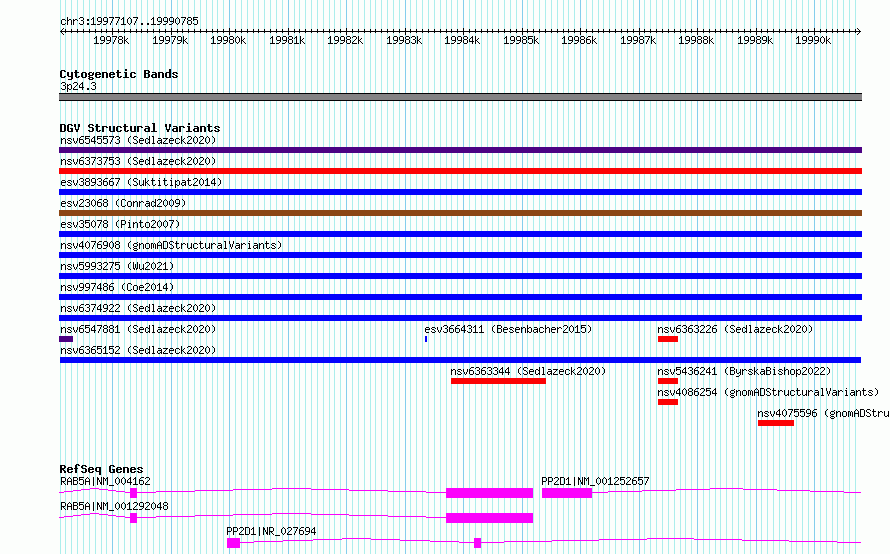Open variant nsv6545573 (Sedlazeck2020) label
The width and height of the screenshot is (890, 554).
(x=138, y=140)
